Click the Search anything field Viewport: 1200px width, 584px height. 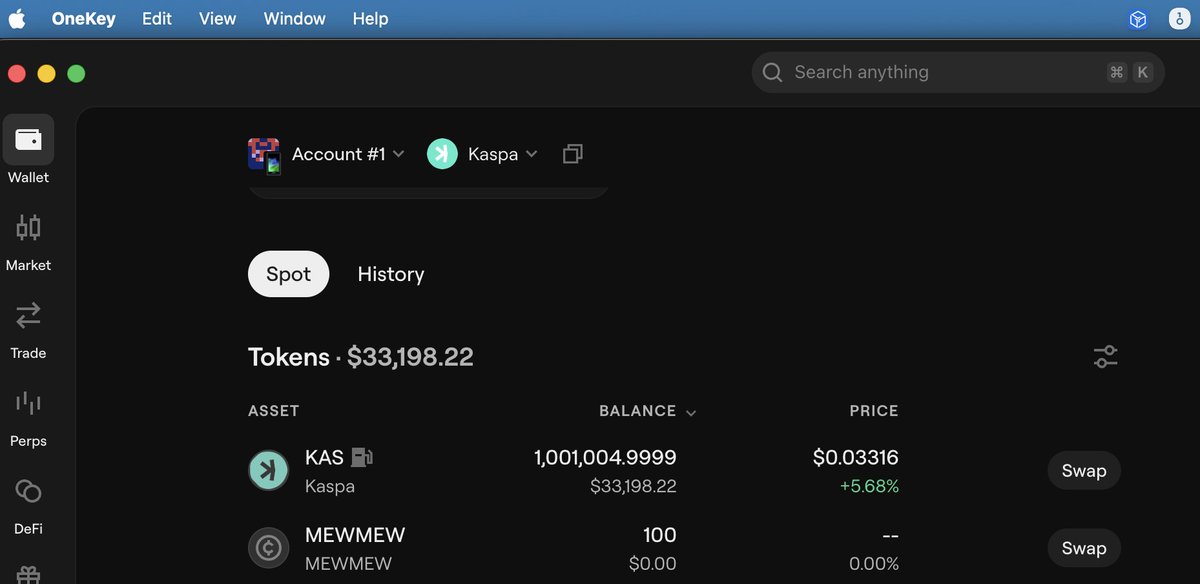click(958, 72)
